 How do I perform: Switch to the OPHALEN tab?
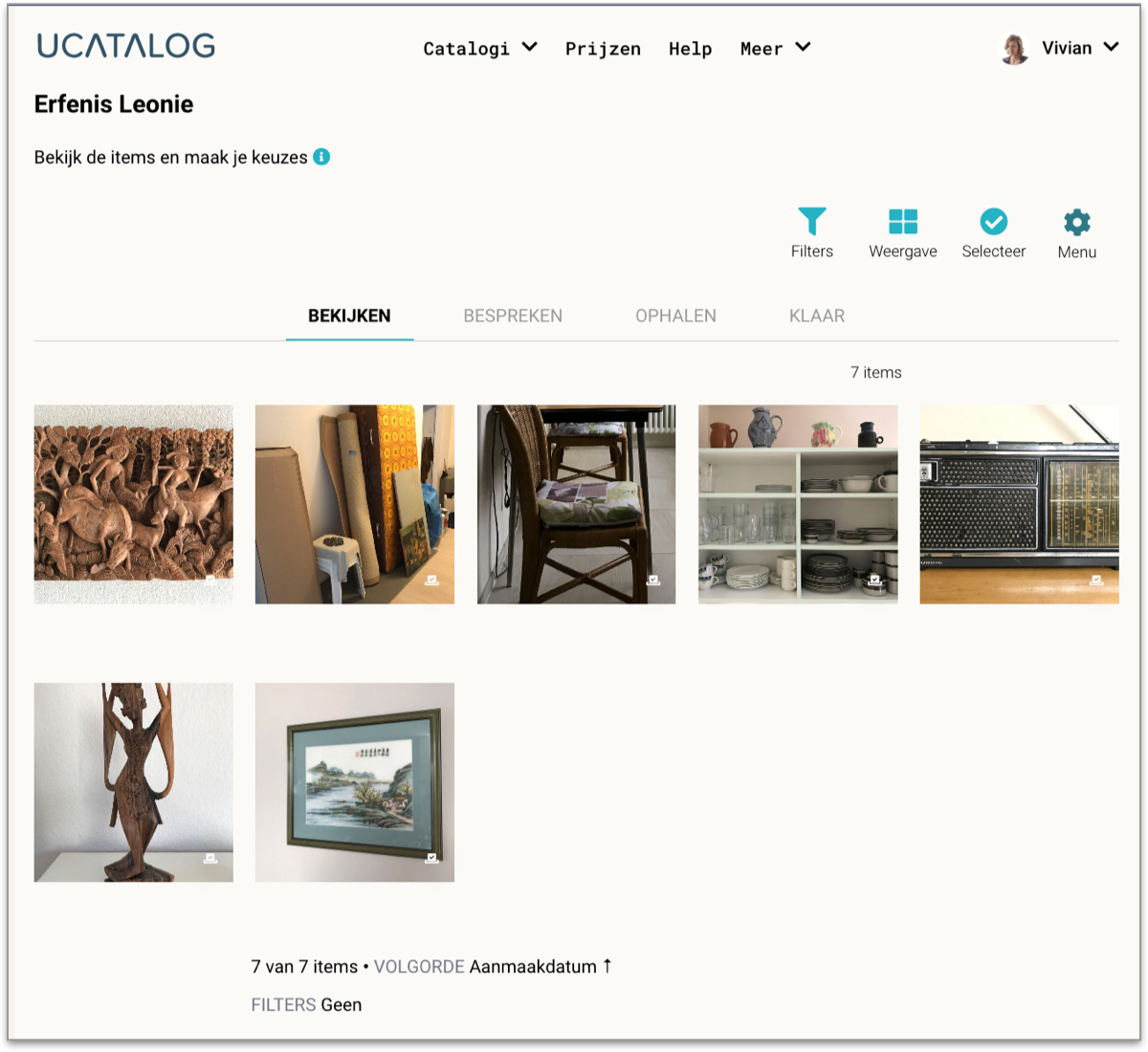pos(675,316)
